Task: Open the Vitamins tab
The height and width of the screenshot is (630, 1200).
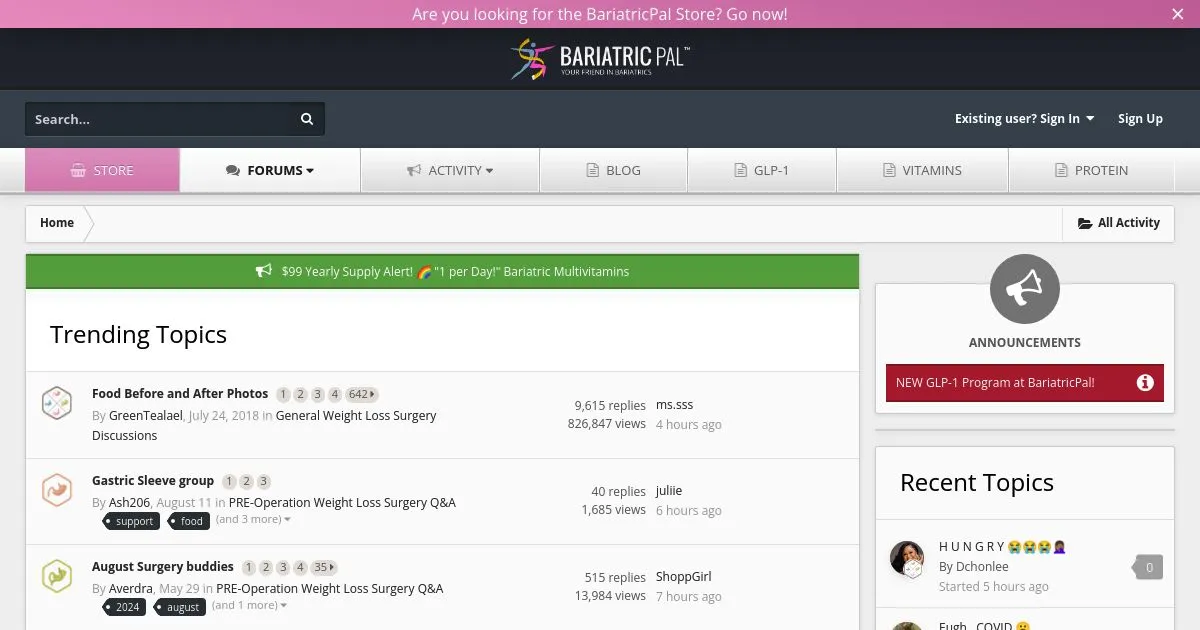Action: click(922, 170)
